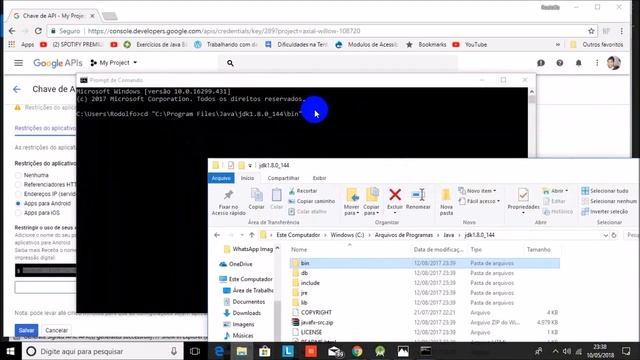Switch to Exibir ribbon tab

(x=319, y=178)
